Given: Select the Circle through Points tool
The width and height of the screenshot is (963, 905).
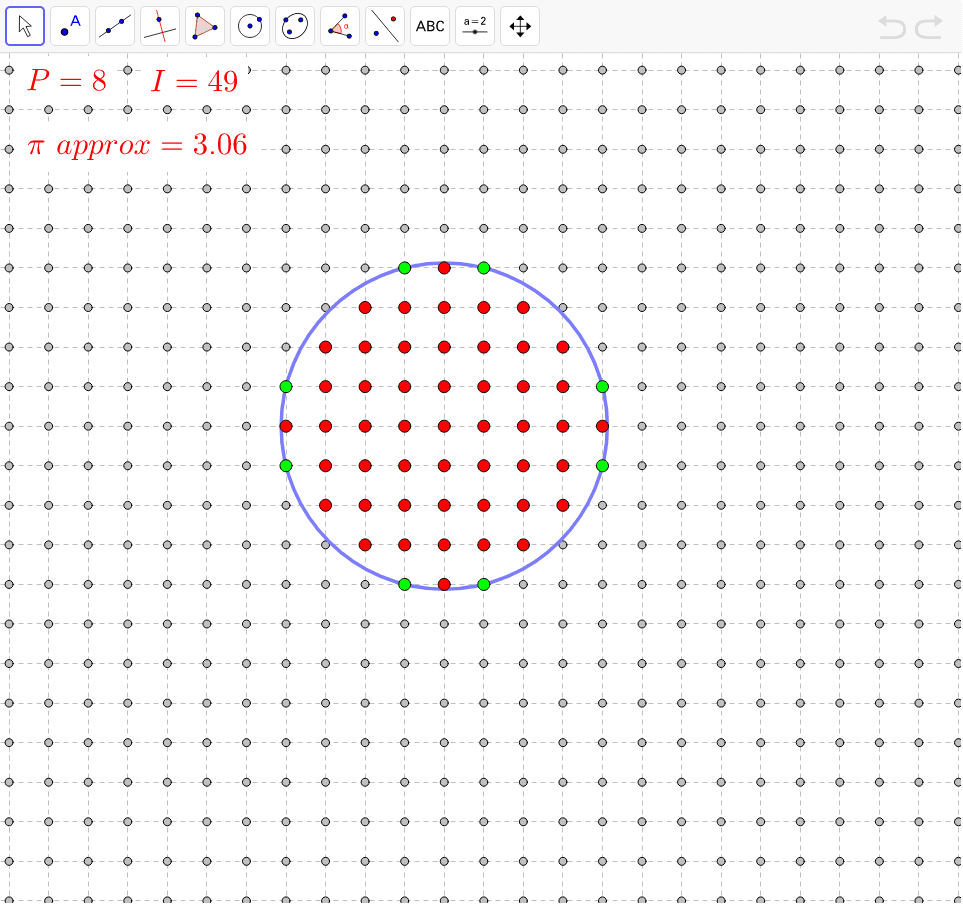Looking at the screenshot, I should 294,25.
